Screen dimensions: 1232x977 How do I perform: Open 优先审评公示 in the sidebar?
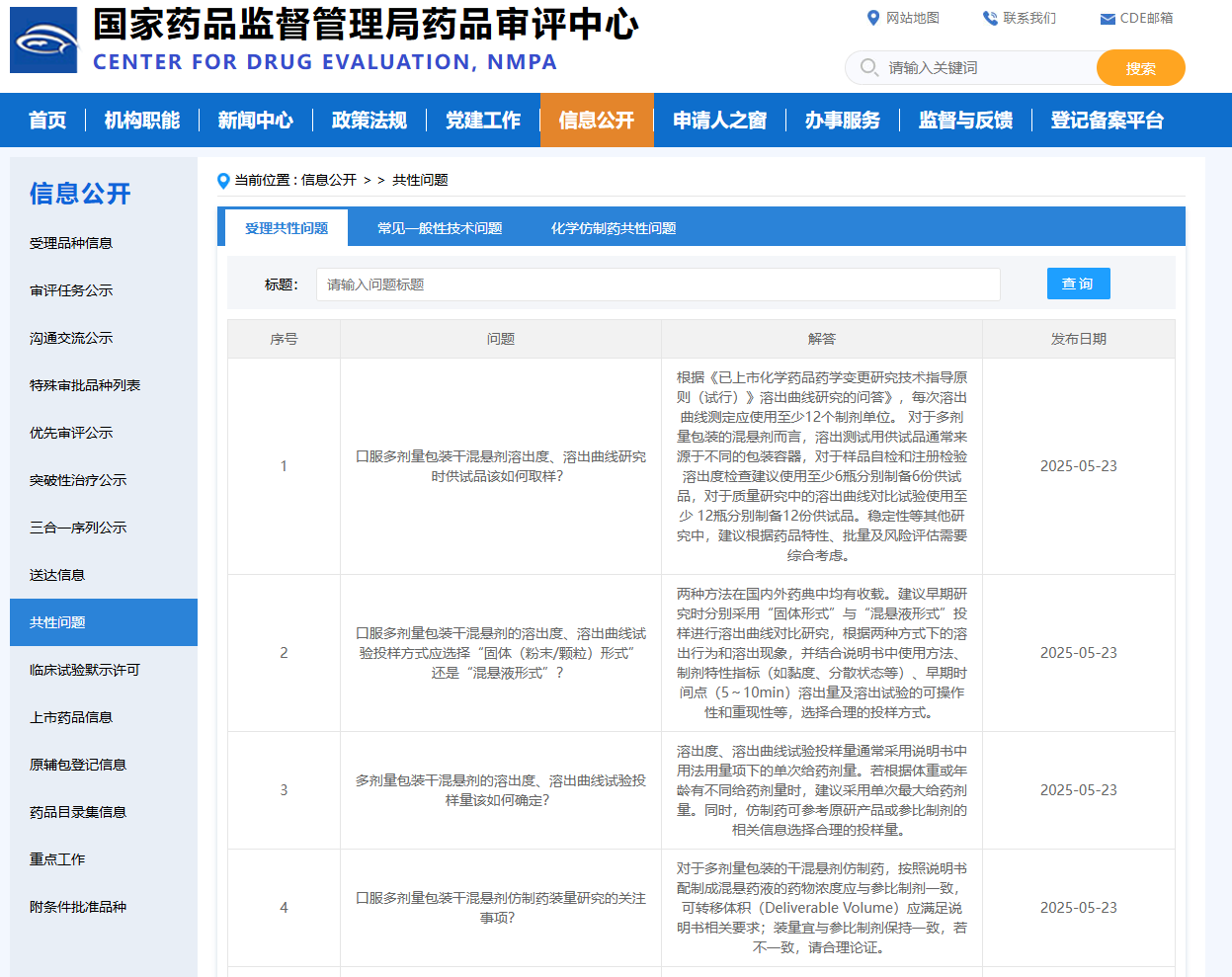coord(71,433)
